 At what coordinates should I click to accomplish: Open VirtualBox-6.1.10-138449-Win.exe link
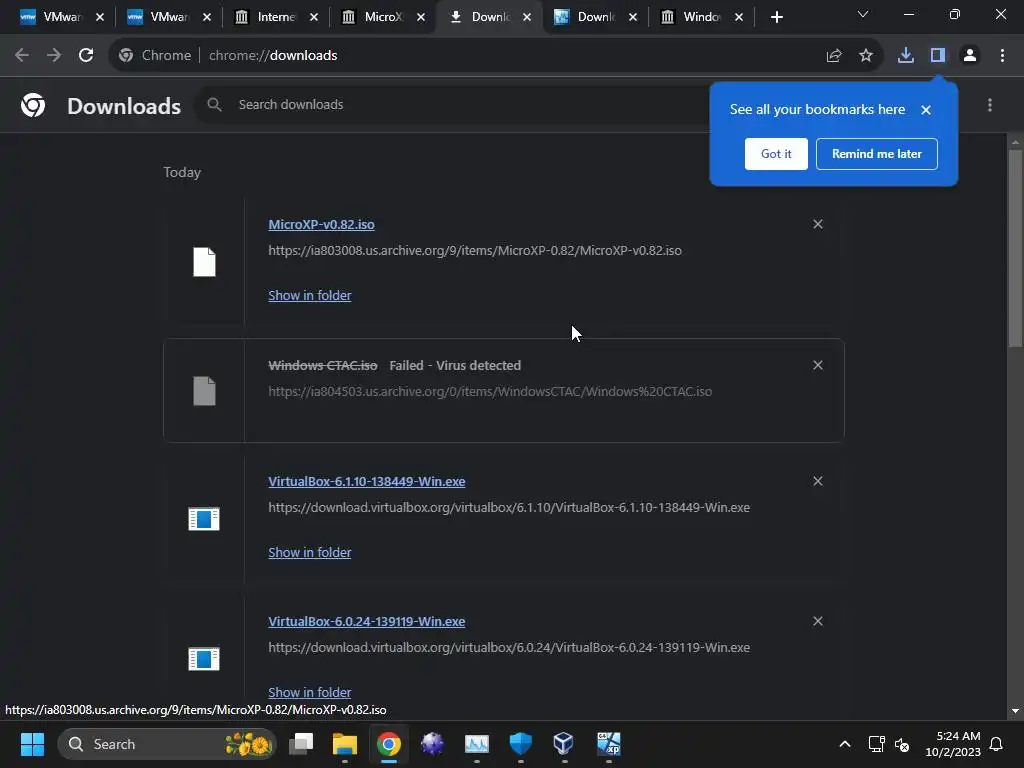366,481
